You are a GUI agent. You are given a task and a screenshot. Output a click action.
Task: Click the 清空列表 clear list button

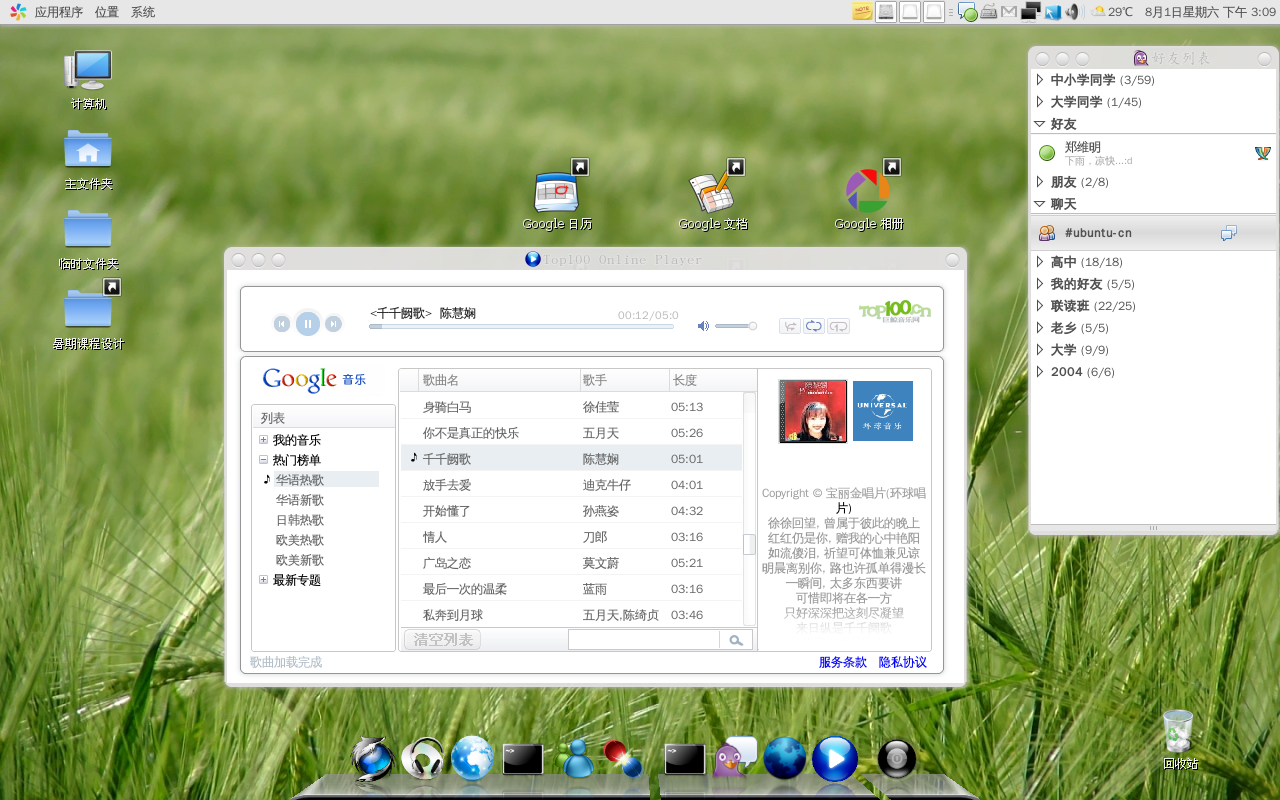[x=442, y=640]
